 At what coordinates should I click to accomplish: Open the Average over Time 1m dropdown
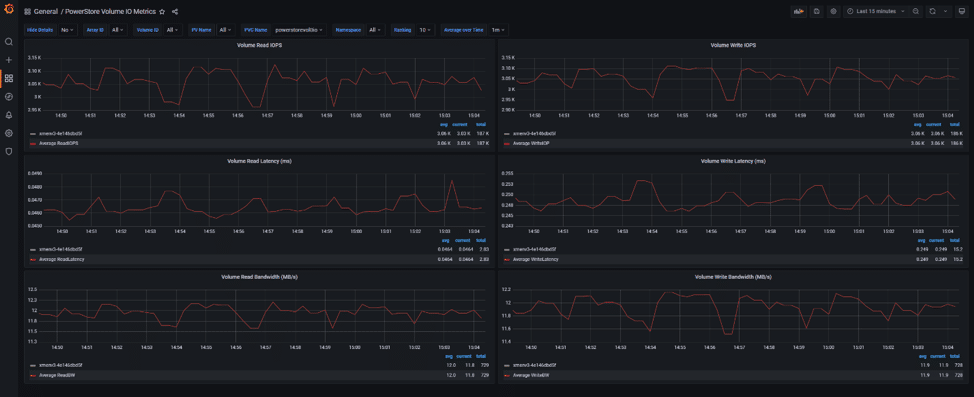[x=498, y=29]
